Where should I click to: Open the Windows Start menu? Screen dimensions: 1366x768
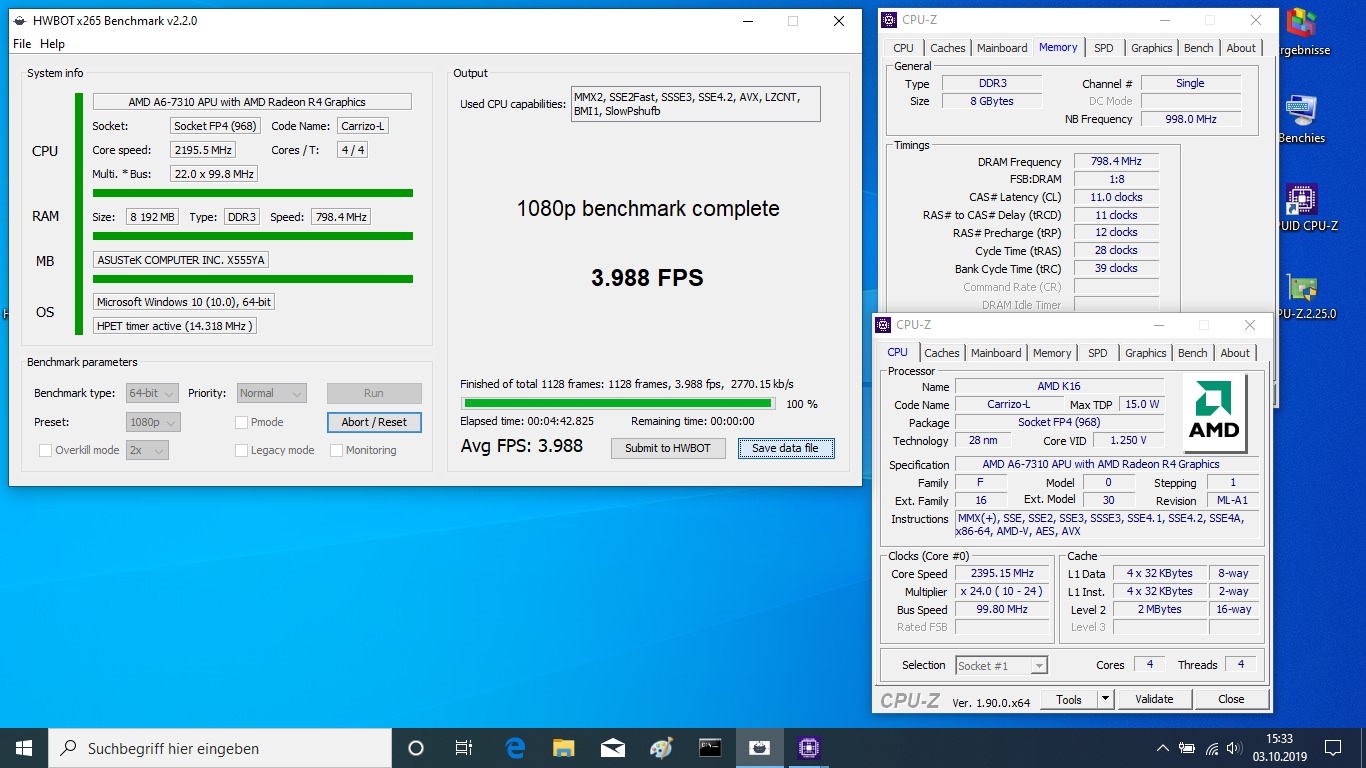23,748
